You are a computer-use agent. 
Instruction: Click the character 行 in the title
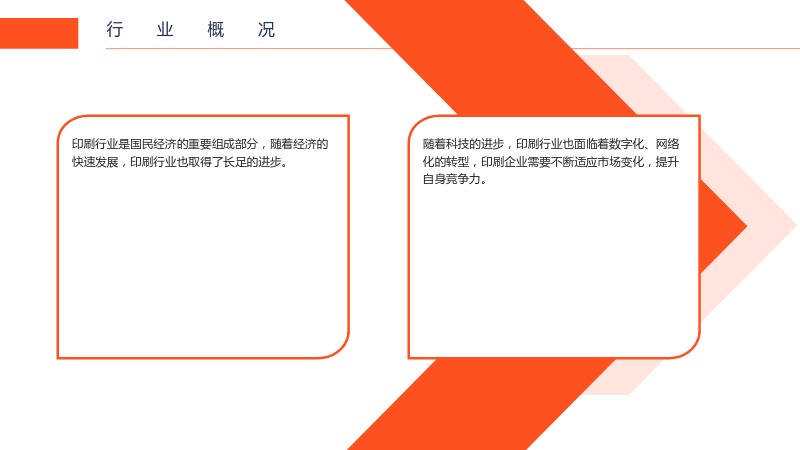pos(115,30)
